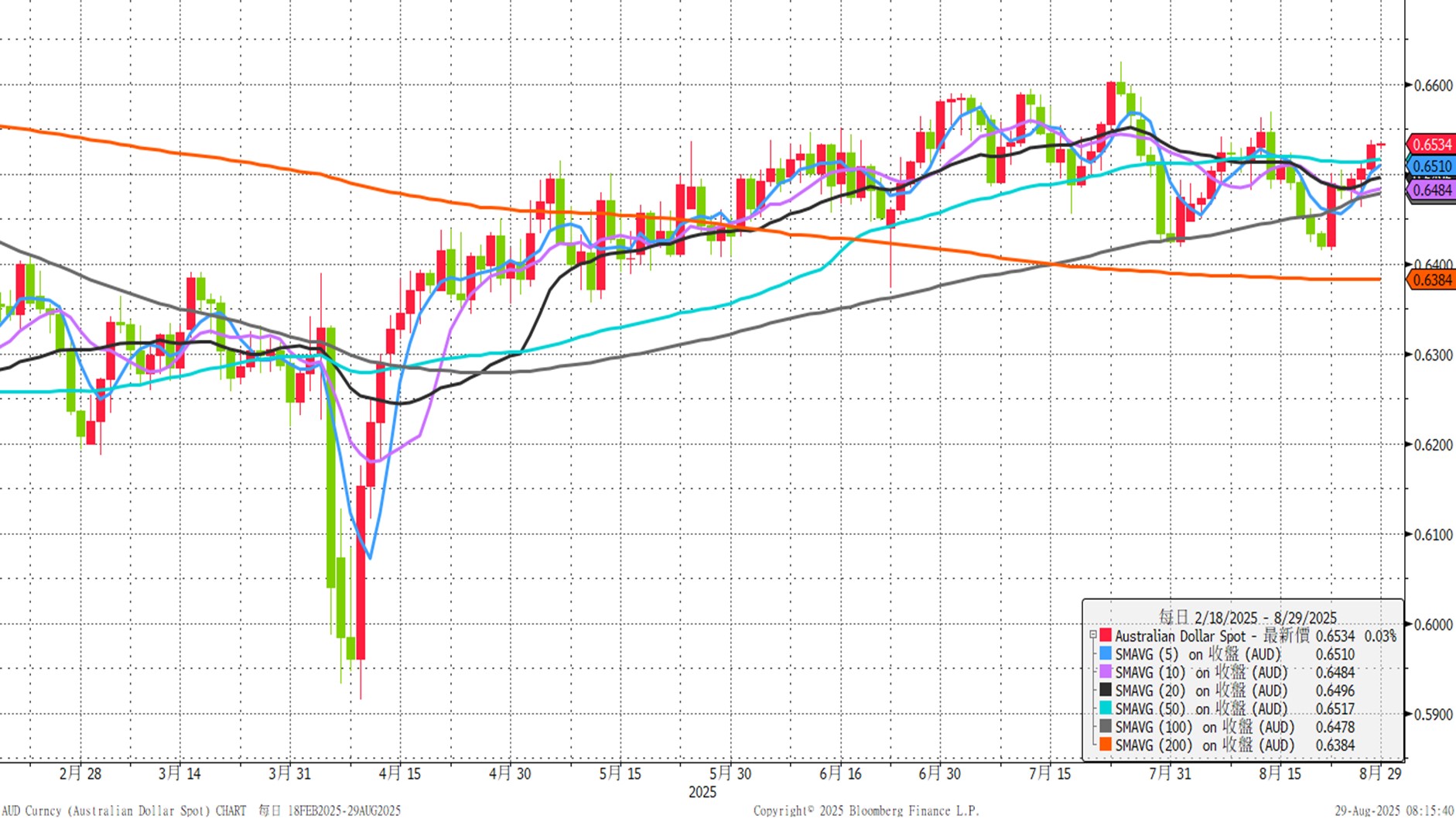Click the 7月 31 date axis label

[x=1171, y=773]
